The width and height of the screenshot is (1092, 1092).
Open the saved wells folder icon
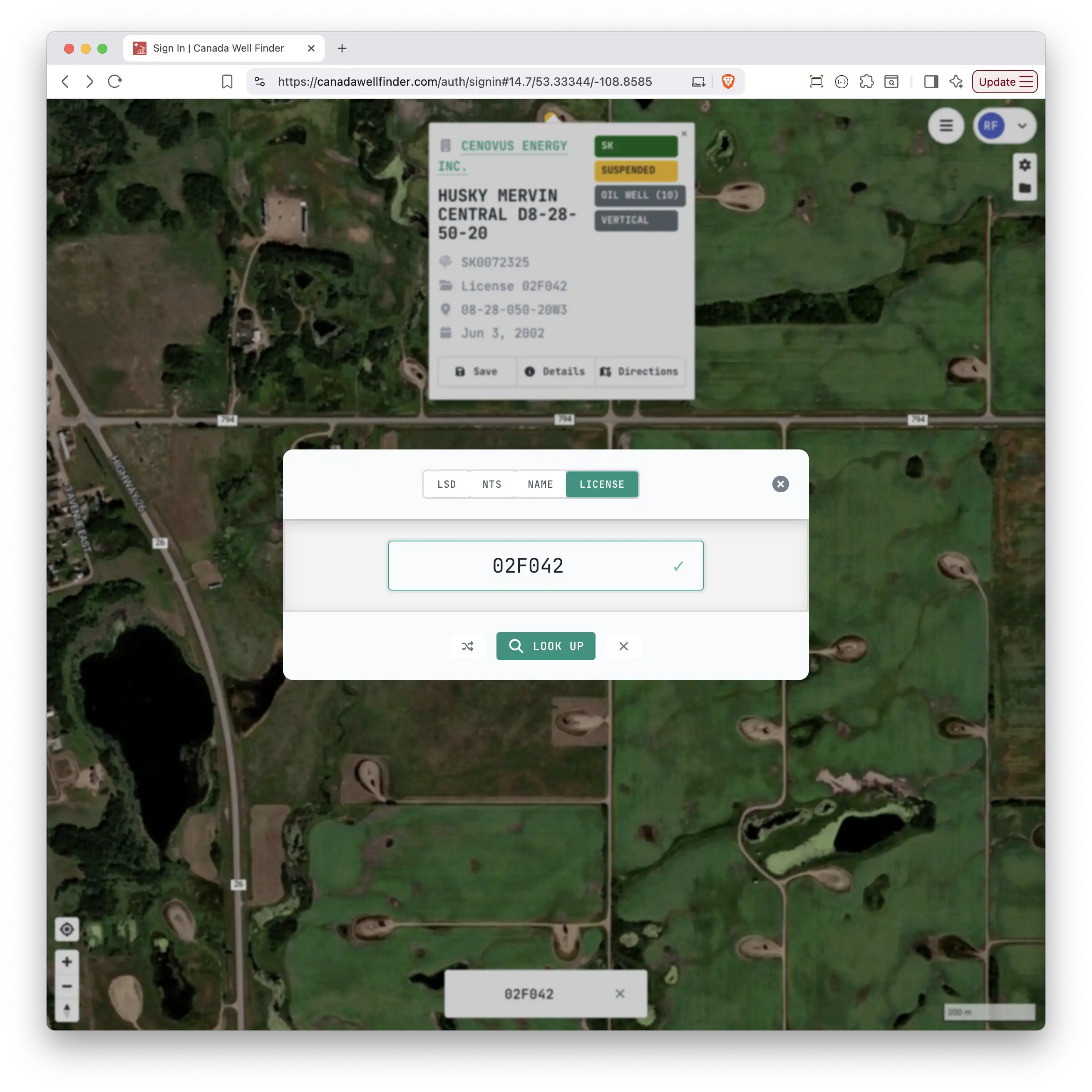pyautogui.click(x=1025, y=189)
